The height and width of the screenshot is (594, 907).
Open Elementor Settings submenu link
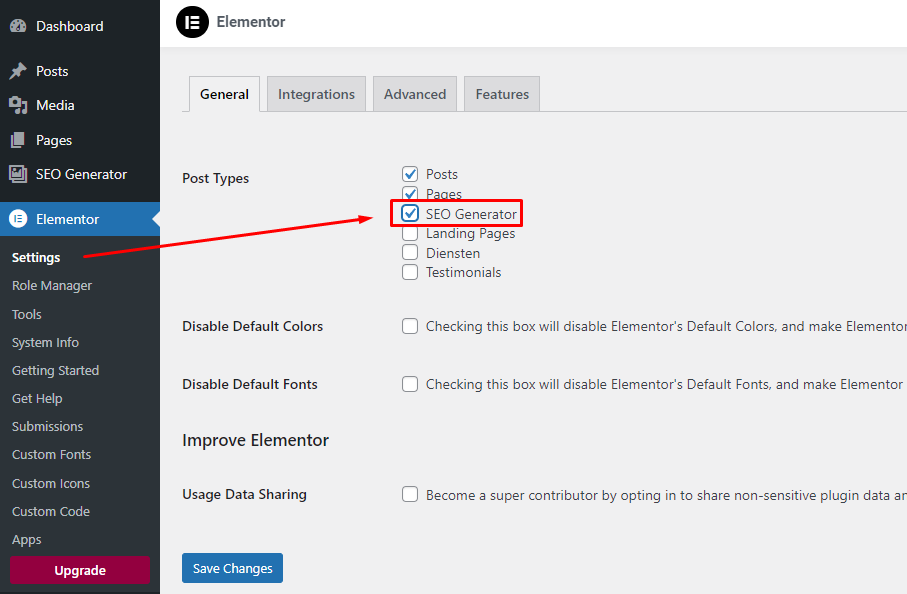pos(36,257)
